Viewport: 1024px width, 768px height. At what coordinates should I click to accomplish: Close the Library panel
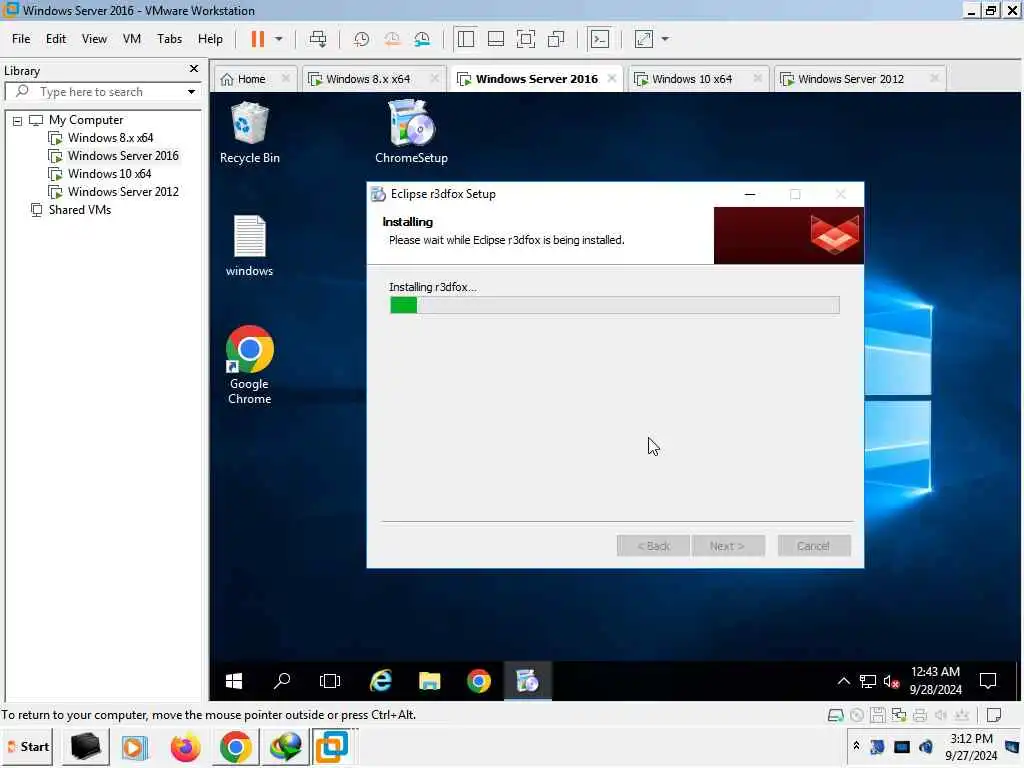(193, 69)
